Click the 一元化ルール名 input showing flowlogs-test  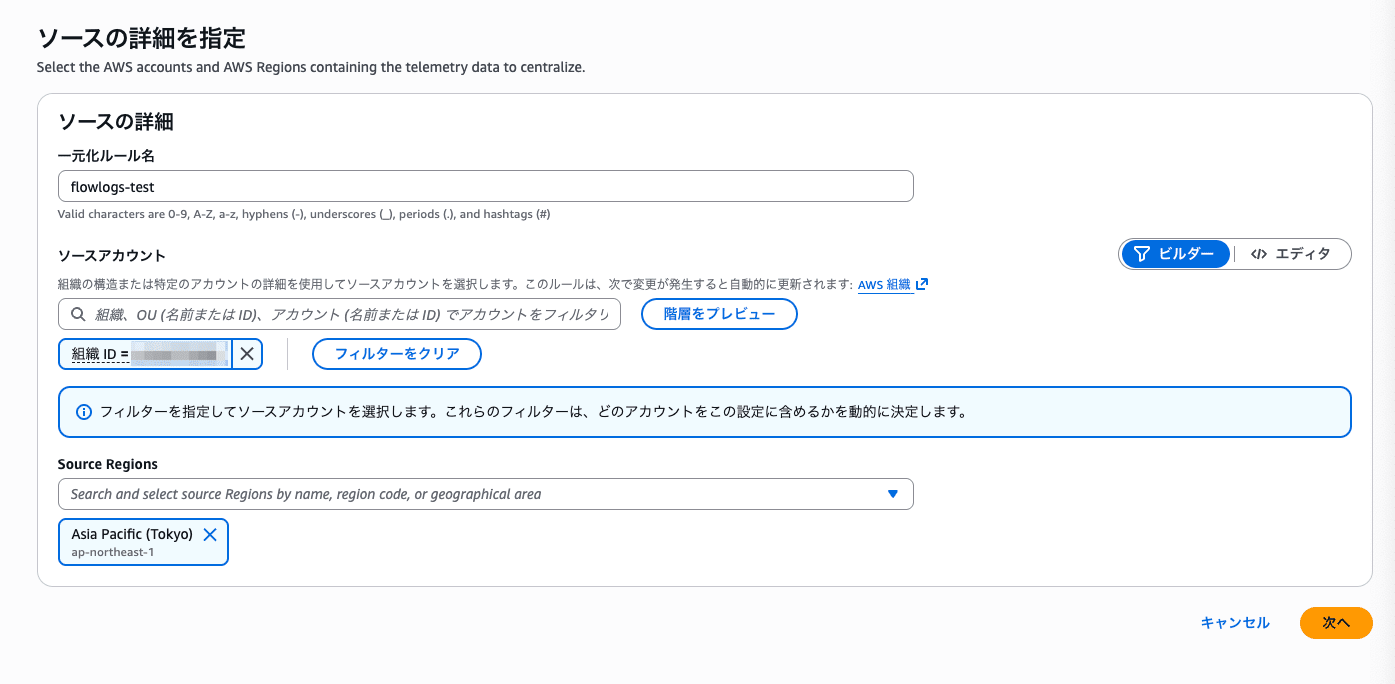485,186
